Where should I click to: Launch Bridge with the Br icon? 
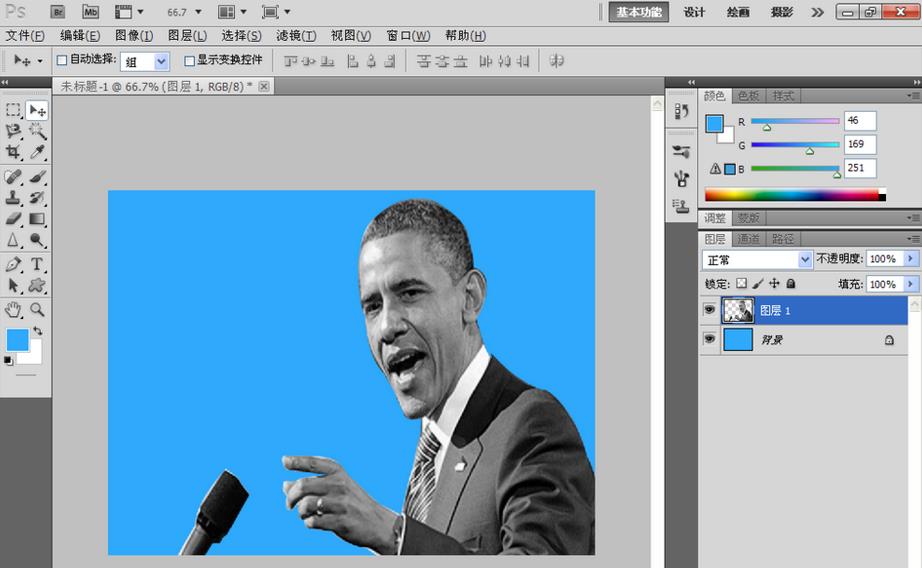point(58,12)
